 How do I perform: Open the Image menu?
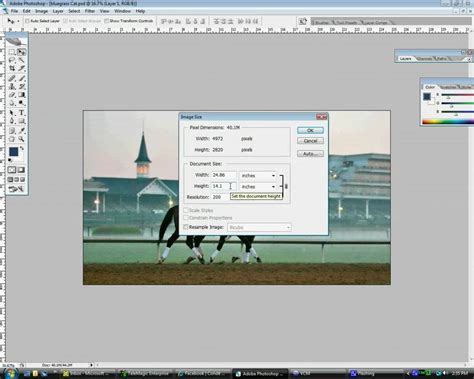(x=41, y=11)
